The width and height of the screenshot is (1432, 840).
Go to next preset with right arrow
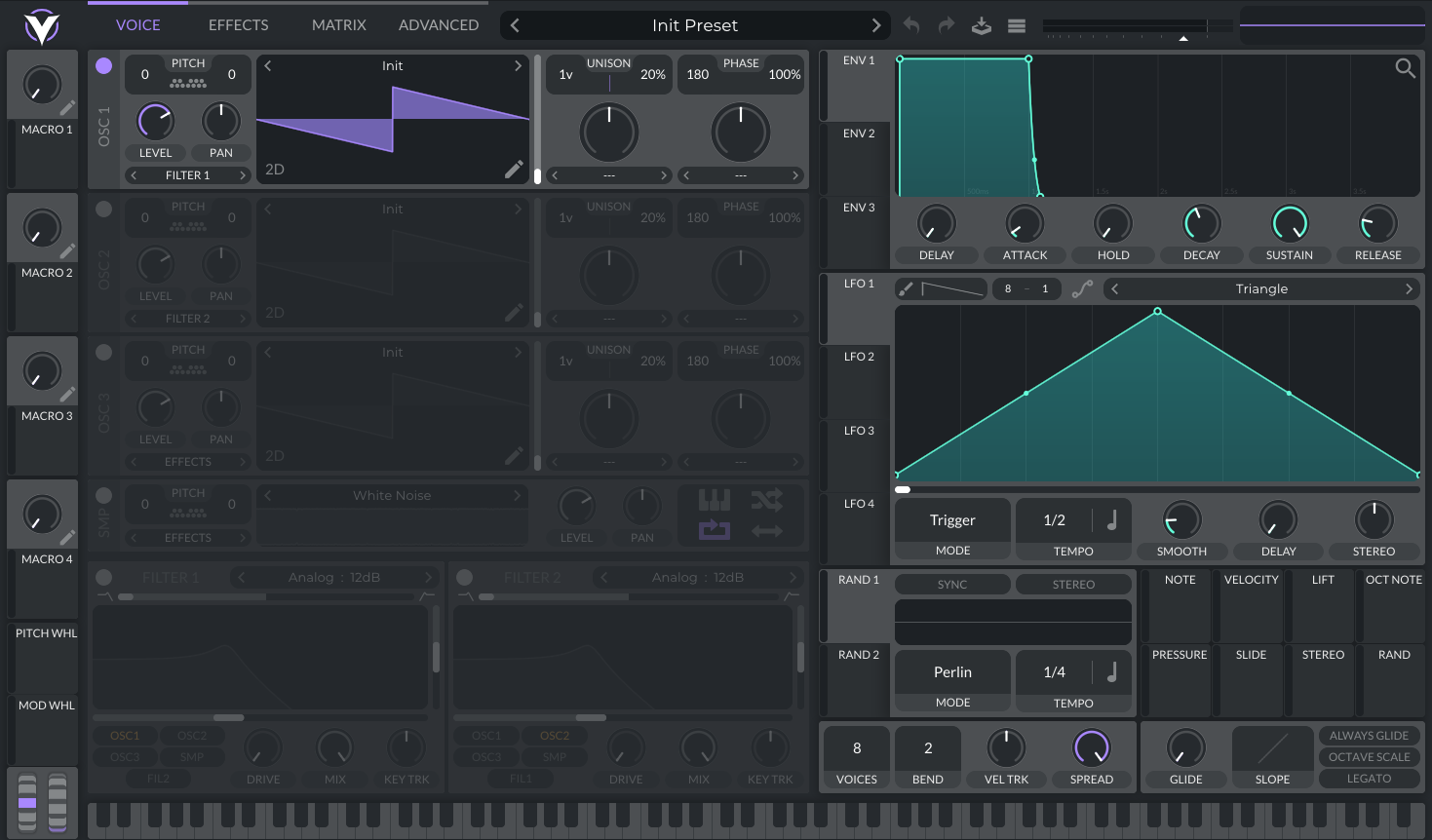(875, 25)
